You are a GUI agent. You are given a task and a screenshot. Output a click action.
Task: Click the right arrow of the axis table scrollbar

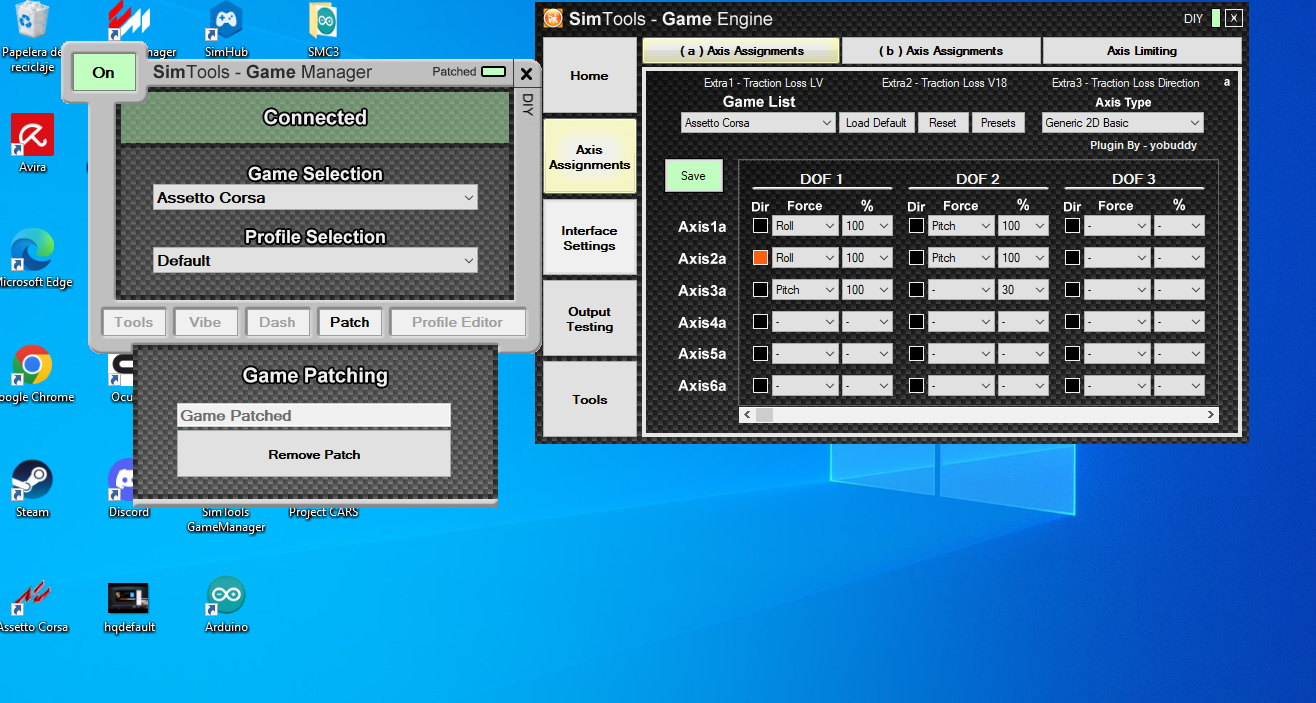[x=1210, y=414]
